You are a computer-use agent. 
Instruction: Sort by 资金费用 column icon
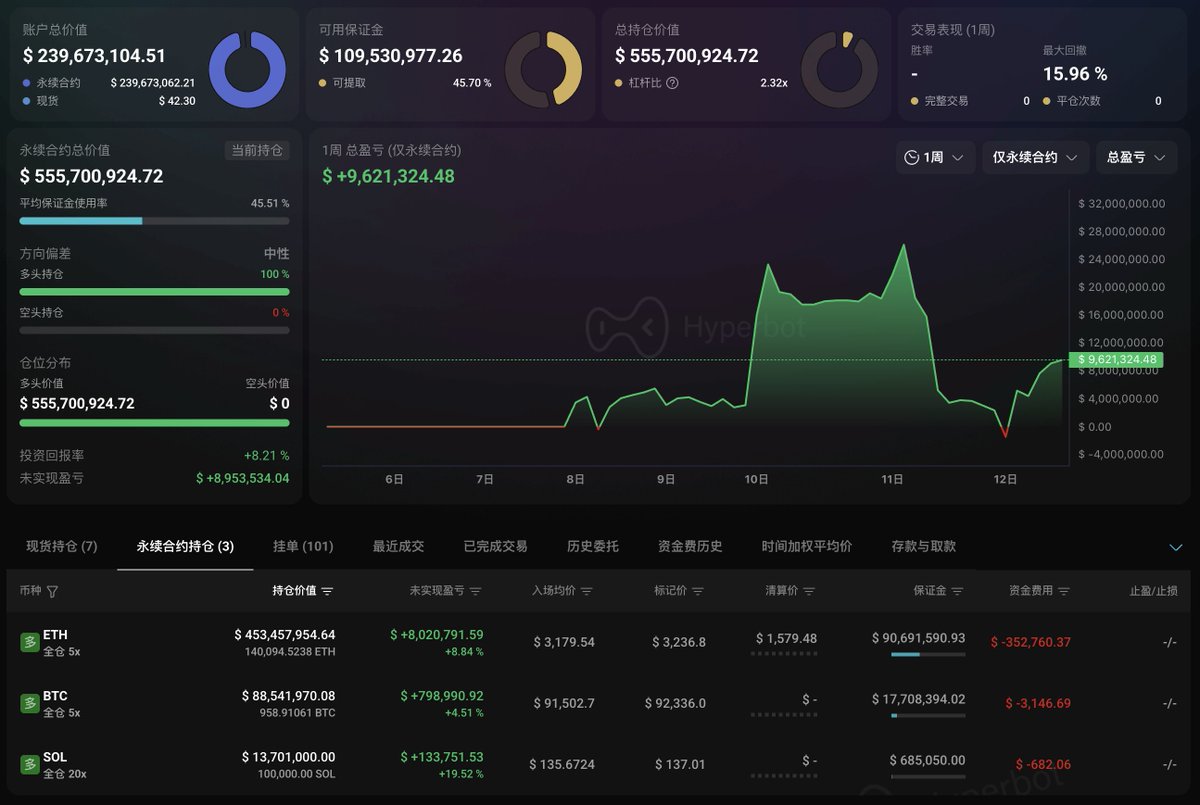(x=1063, y=591)
